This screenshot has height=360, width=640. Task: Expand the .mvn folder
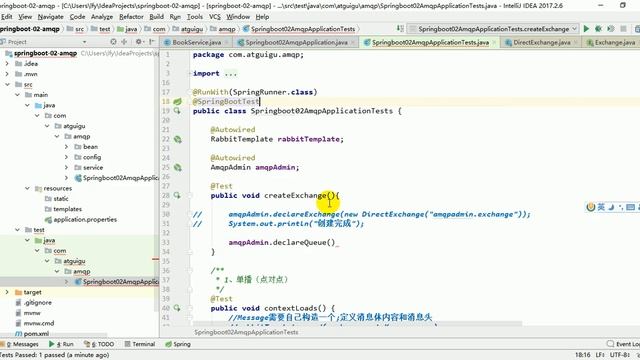coord(7,74)
